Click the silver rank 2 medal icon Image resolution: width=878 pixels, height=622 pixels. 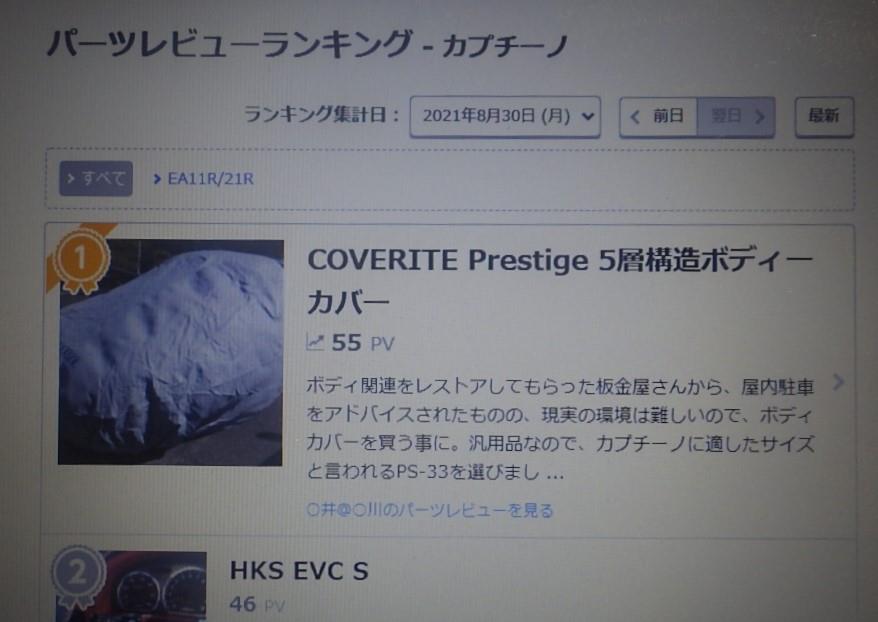[78, 577]
